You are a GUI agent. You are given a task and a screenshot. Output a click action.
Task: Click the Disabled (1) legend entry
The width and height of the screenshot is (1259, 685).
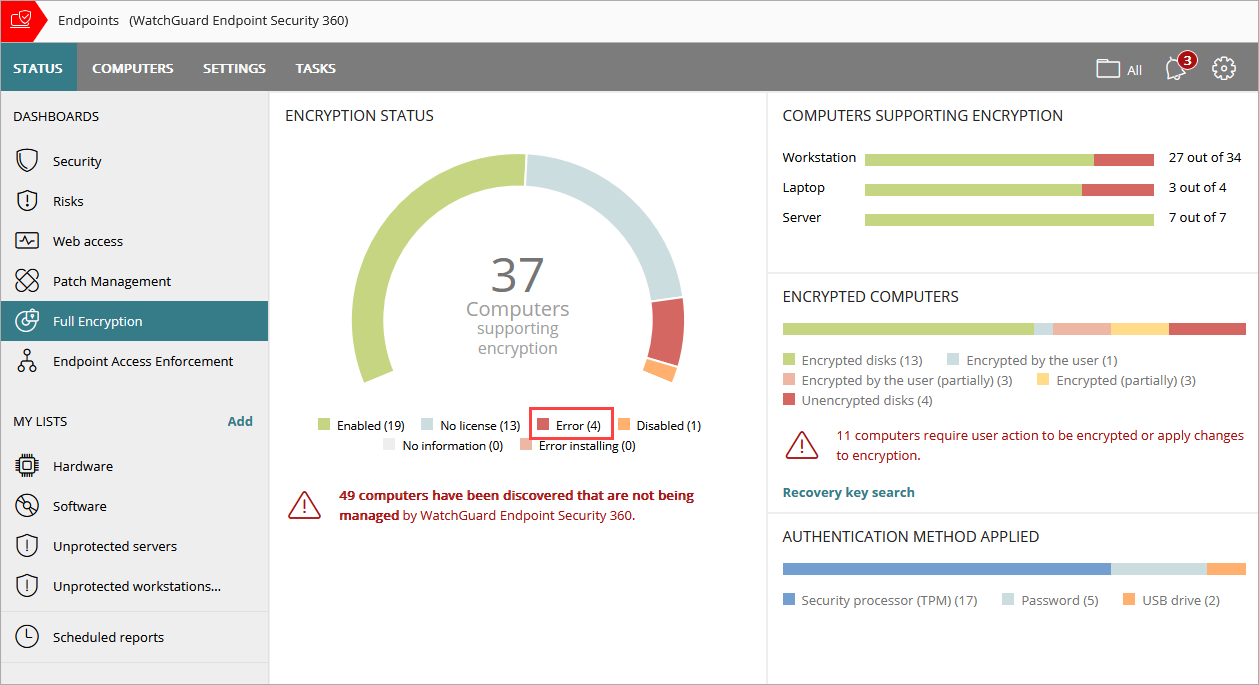pos(660,425)
